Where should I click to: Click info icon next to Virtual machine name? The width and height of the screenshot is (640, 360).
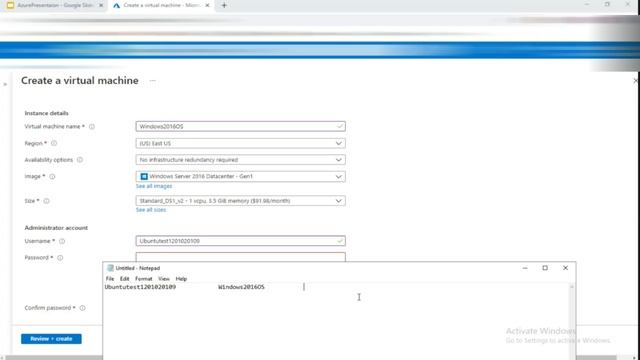(x=92, y=127)
